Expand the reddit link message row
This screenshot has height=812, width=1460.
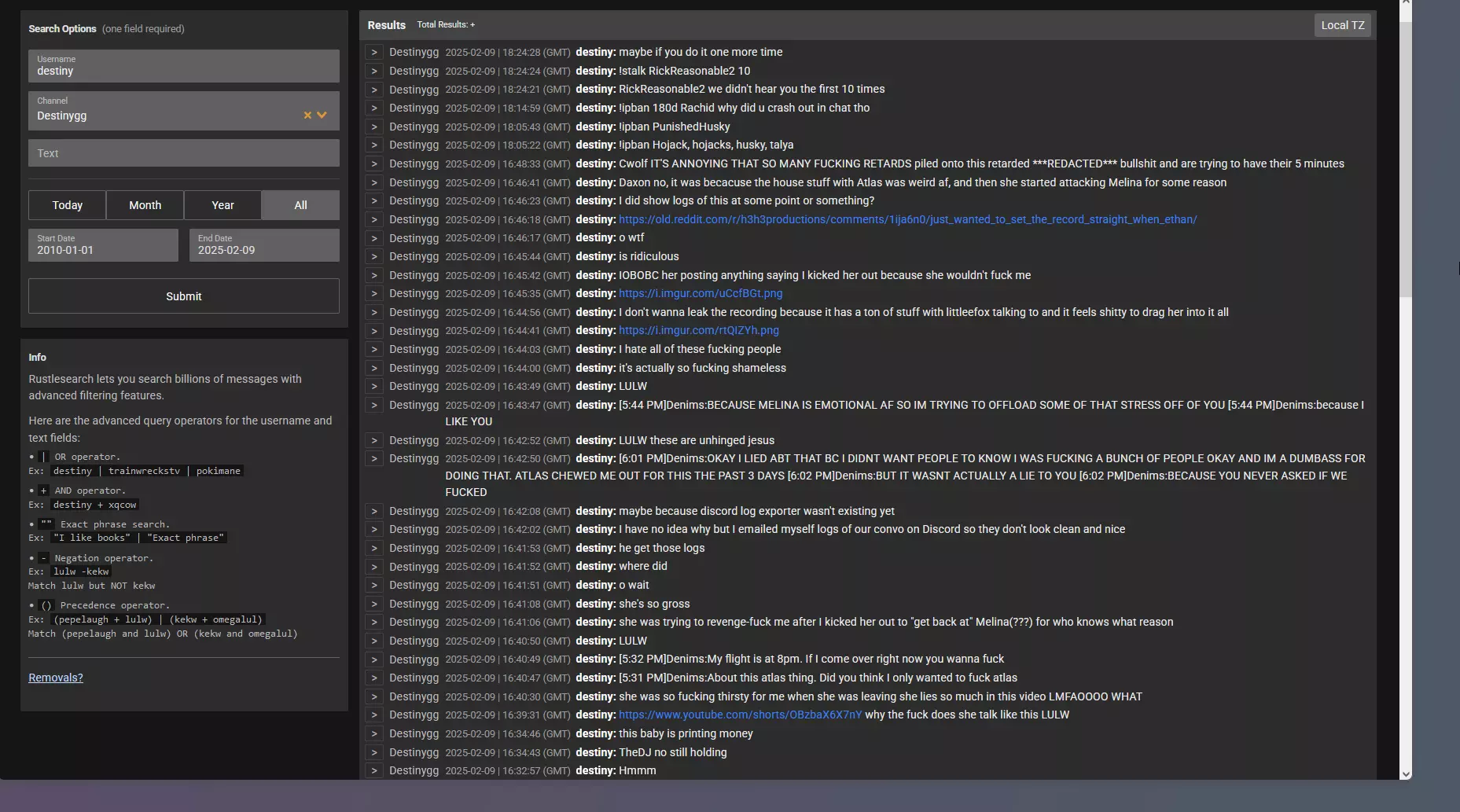point(374,219)
